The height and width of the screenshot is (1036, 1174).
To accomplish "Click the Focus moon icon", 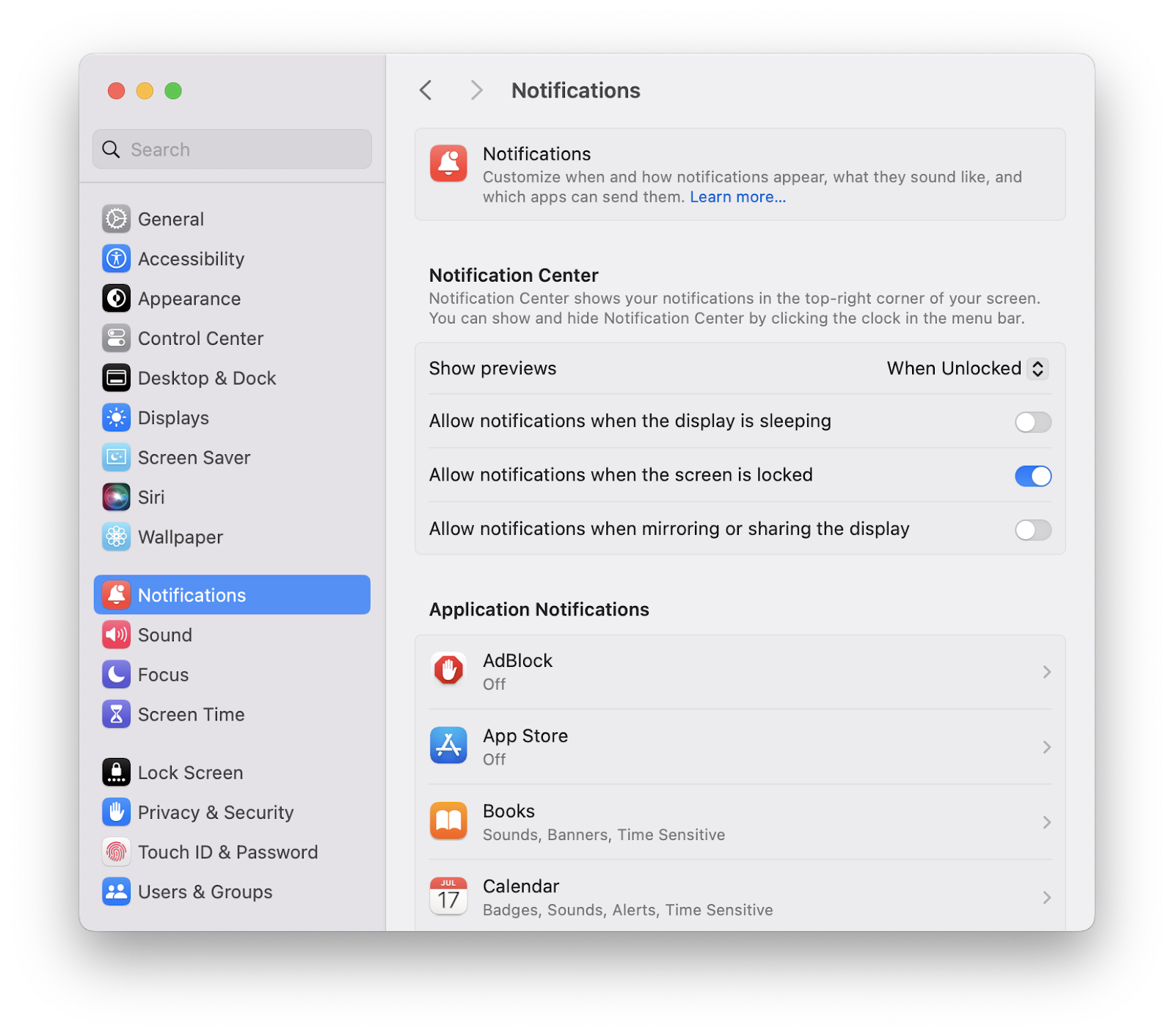I will (x=116, y=674).
